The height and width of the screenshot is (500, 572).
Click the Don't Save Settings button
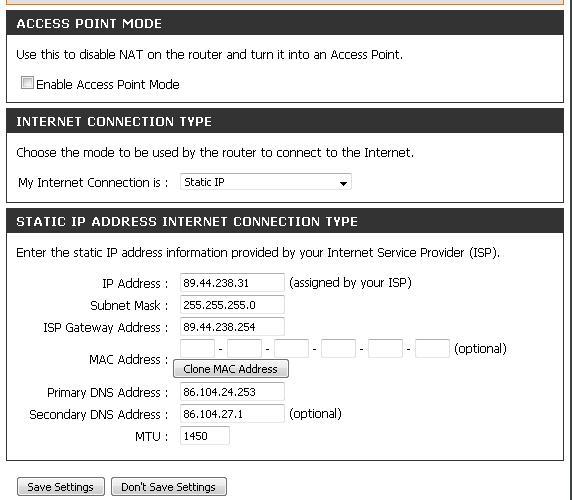pyautogui.click(x=169, y=487)
